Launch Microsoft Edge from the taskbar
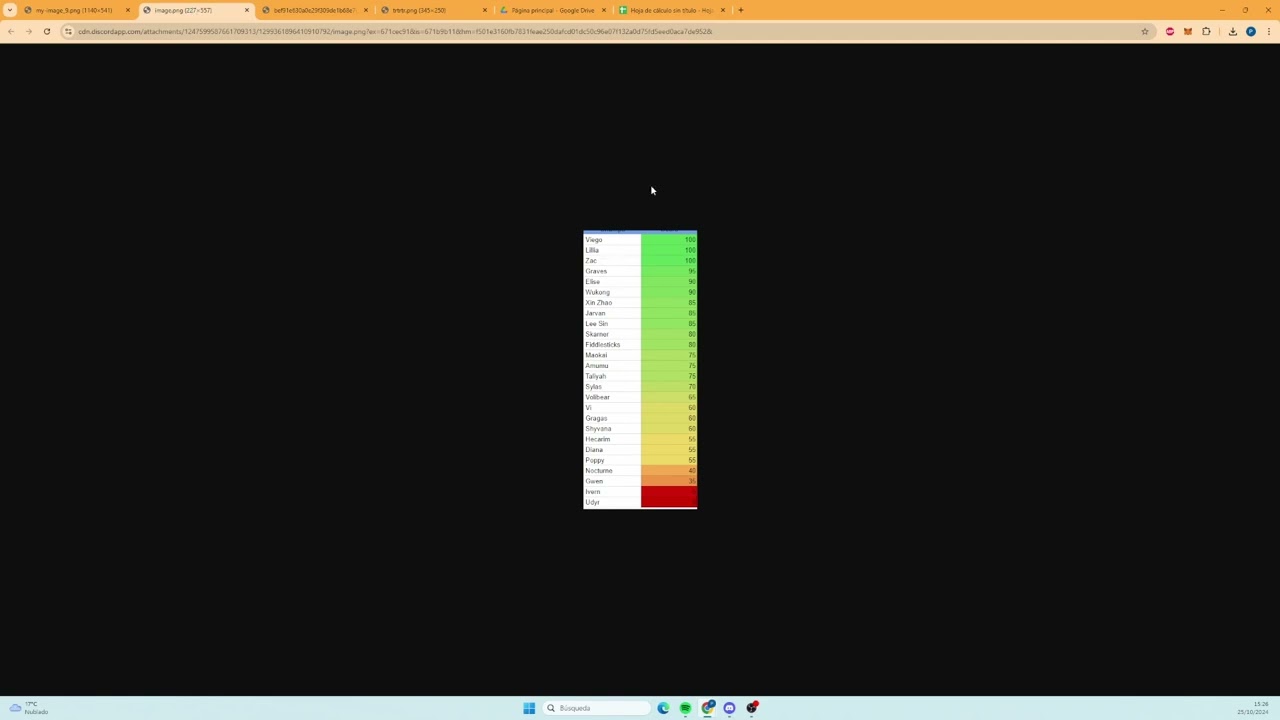The image size is (1280, 720). 663,708
